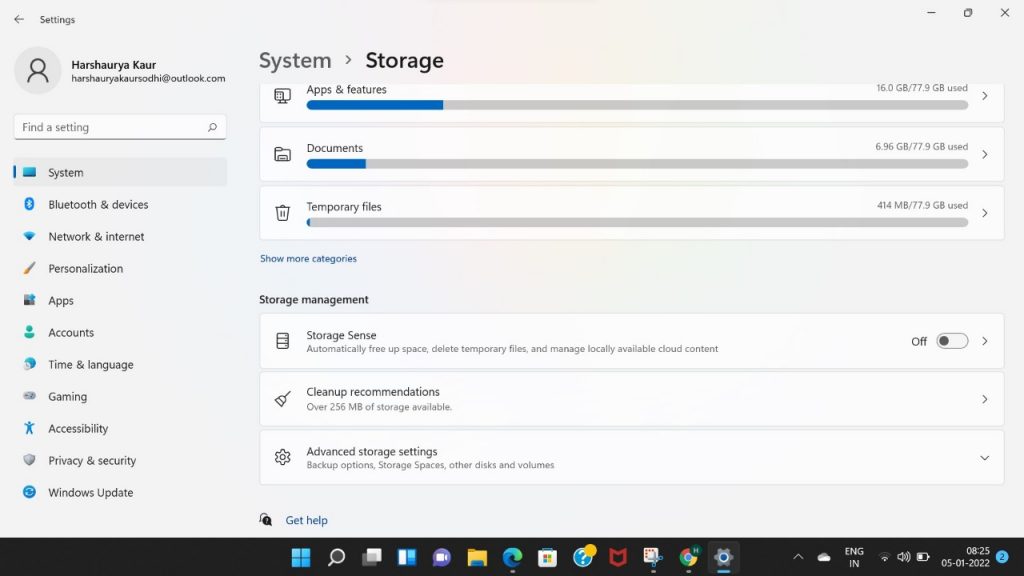Click System in the breadcrumb

pyautogui.click(x=295, y=61)
